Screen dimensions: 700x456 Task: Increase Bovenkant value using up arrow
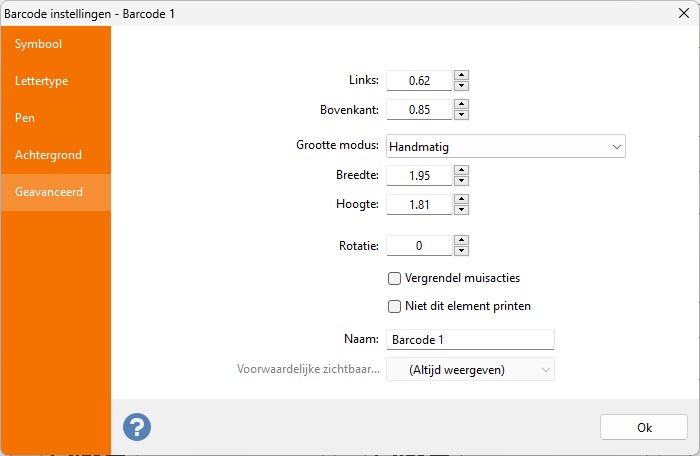coord(461,104)
